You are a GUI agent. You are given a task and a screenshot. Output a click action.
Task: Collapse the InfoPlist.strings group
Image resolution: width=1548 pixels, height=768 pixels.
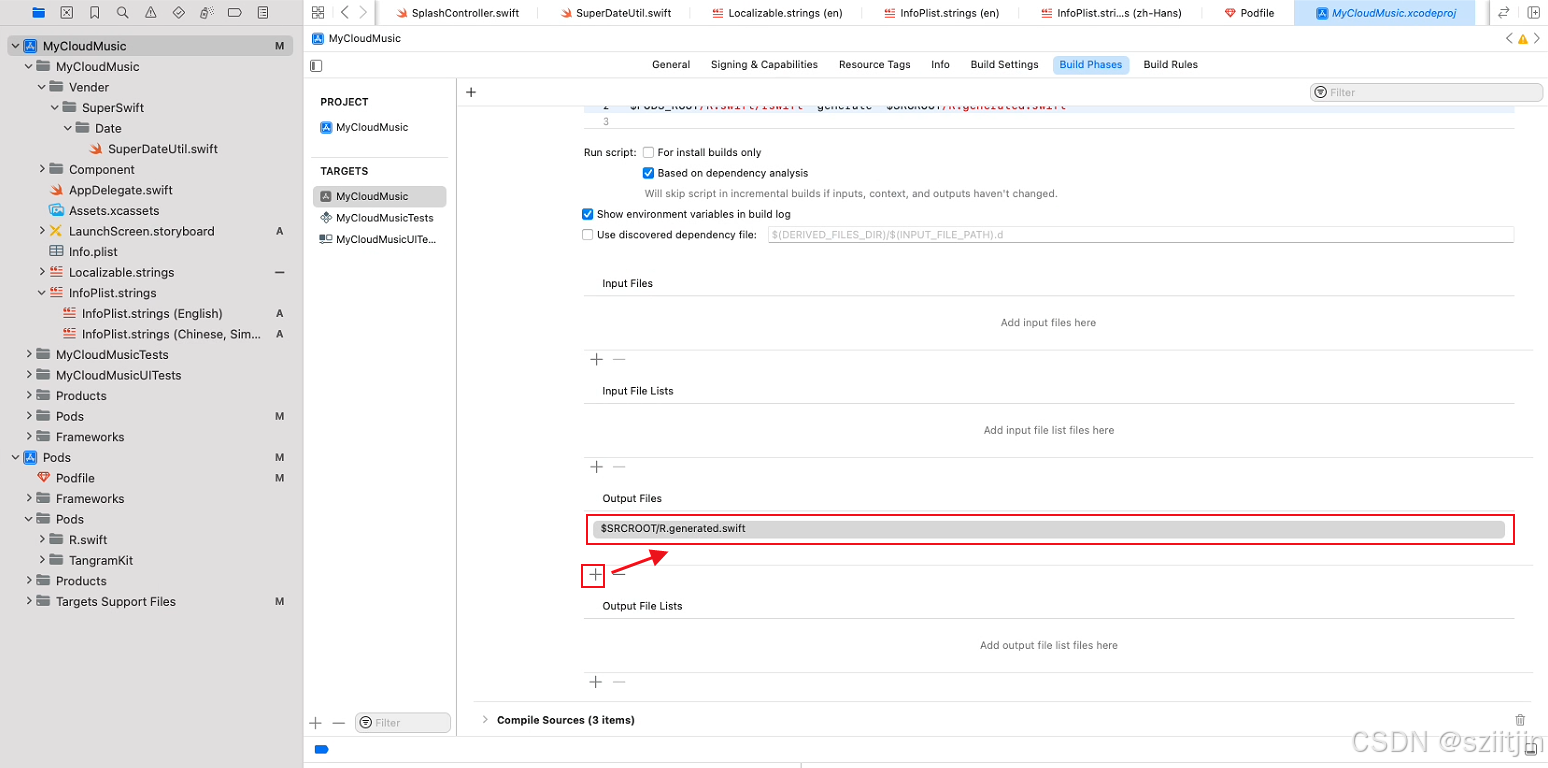click(x=42, y=293)
